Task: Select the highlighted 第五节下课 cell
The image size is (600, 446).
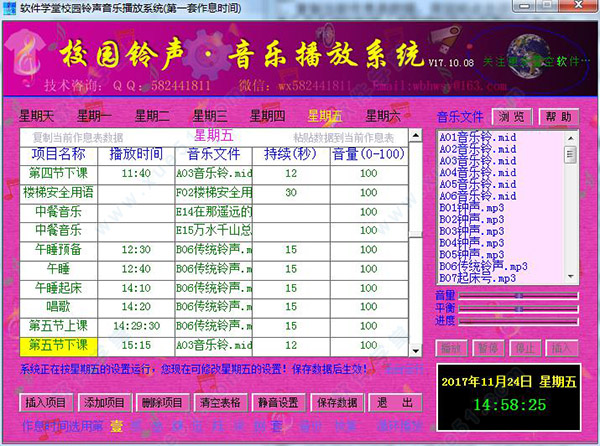Action: click(59, 345)
